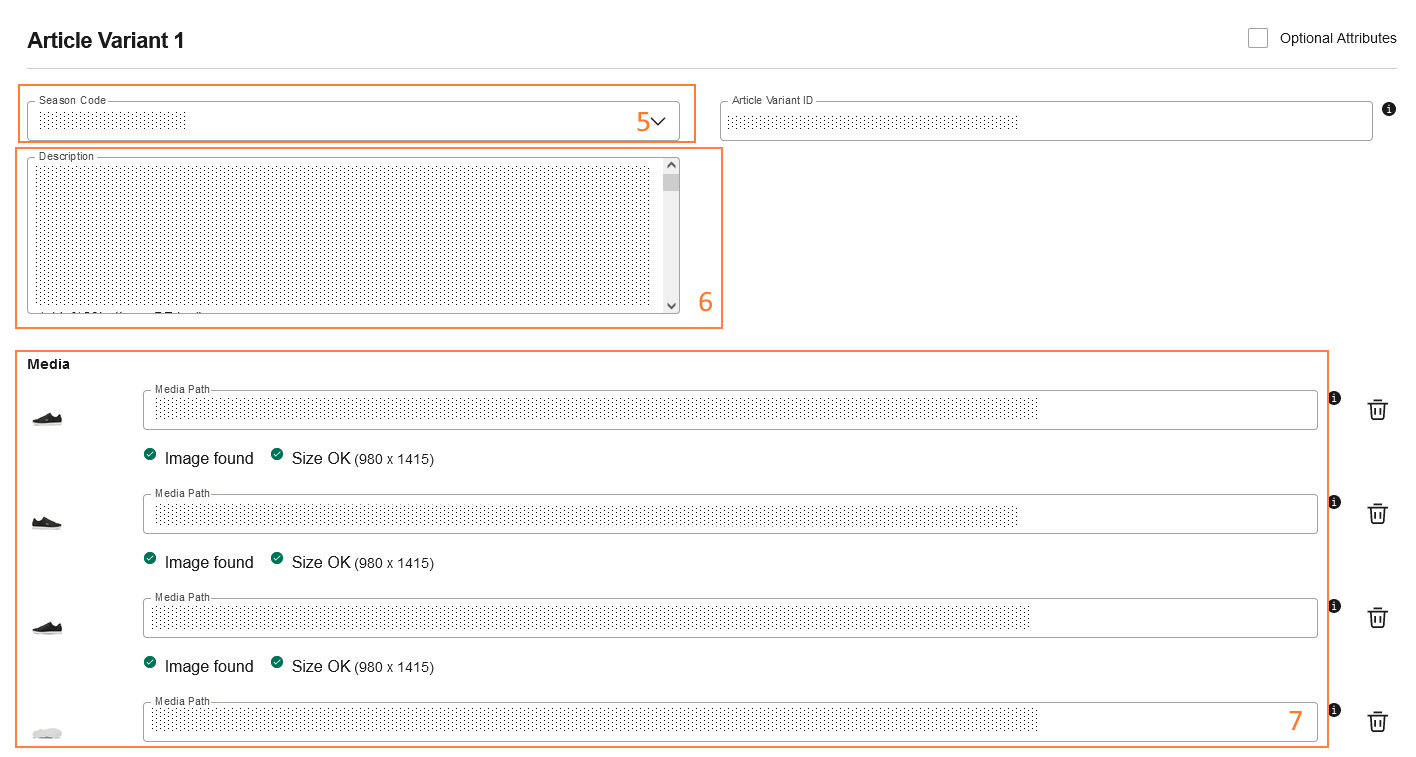Open the Season Code dropdown
The width and height of the screenshot is (1416, 757).
point(657,121)
